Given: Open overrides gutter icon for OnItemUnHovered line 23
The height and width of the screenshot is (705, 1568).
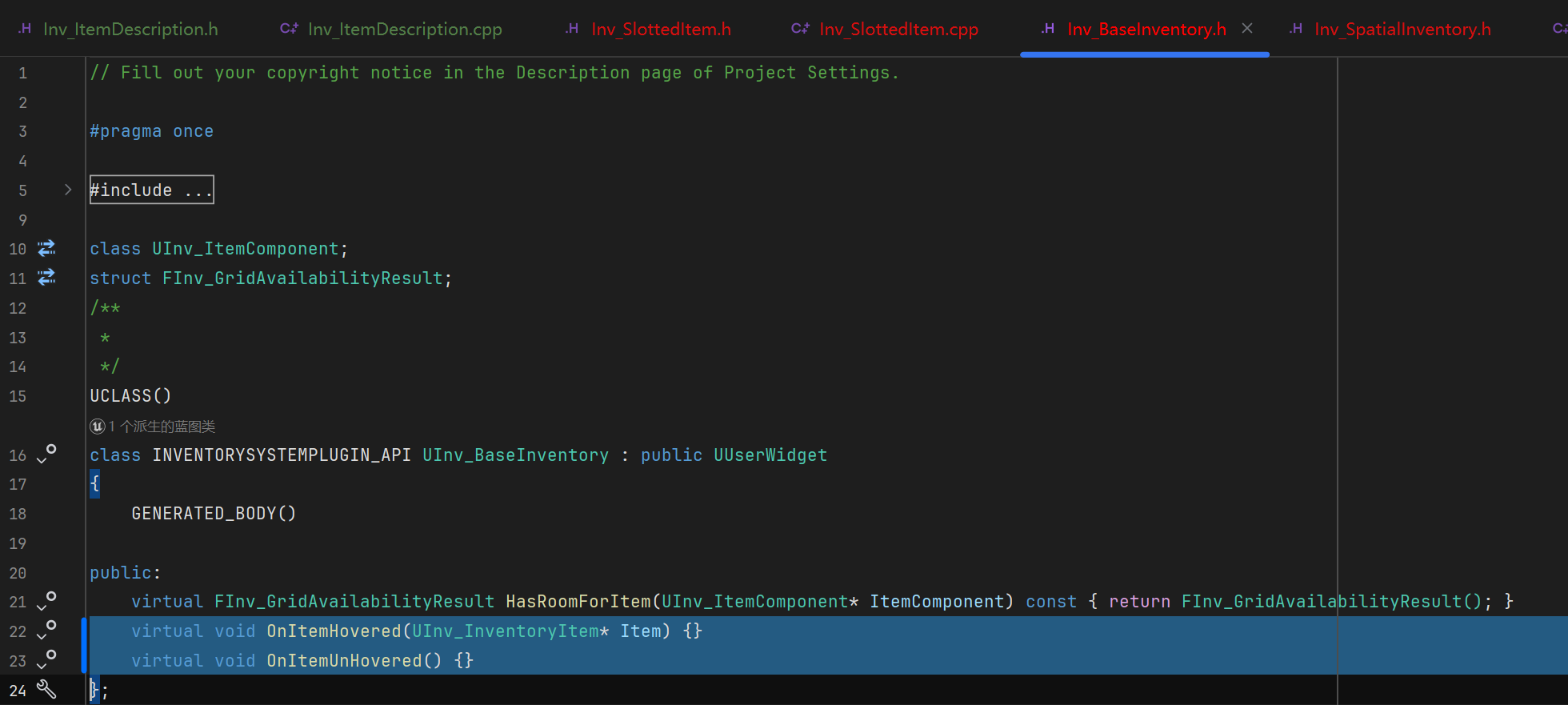Looking at the screenshot, I should [46, 659].
